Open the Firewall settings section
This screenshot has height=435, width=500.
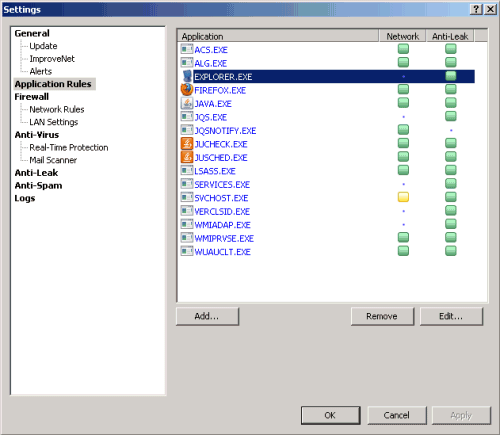[32, 97]
